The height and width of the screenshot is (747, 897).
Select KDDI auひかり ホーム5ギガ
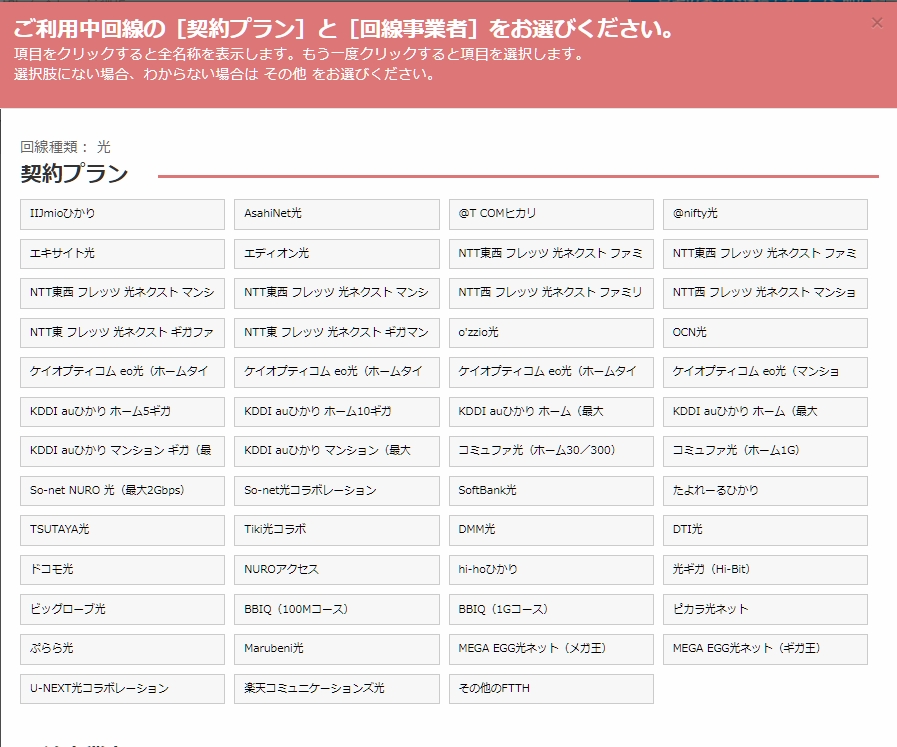[x=122, y=411]
